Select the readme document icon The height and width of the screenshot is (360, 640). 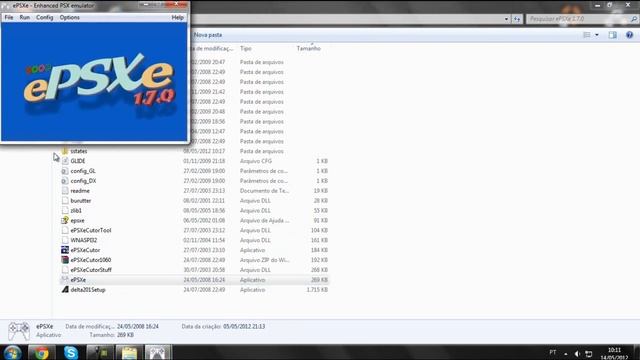(65, 191)
